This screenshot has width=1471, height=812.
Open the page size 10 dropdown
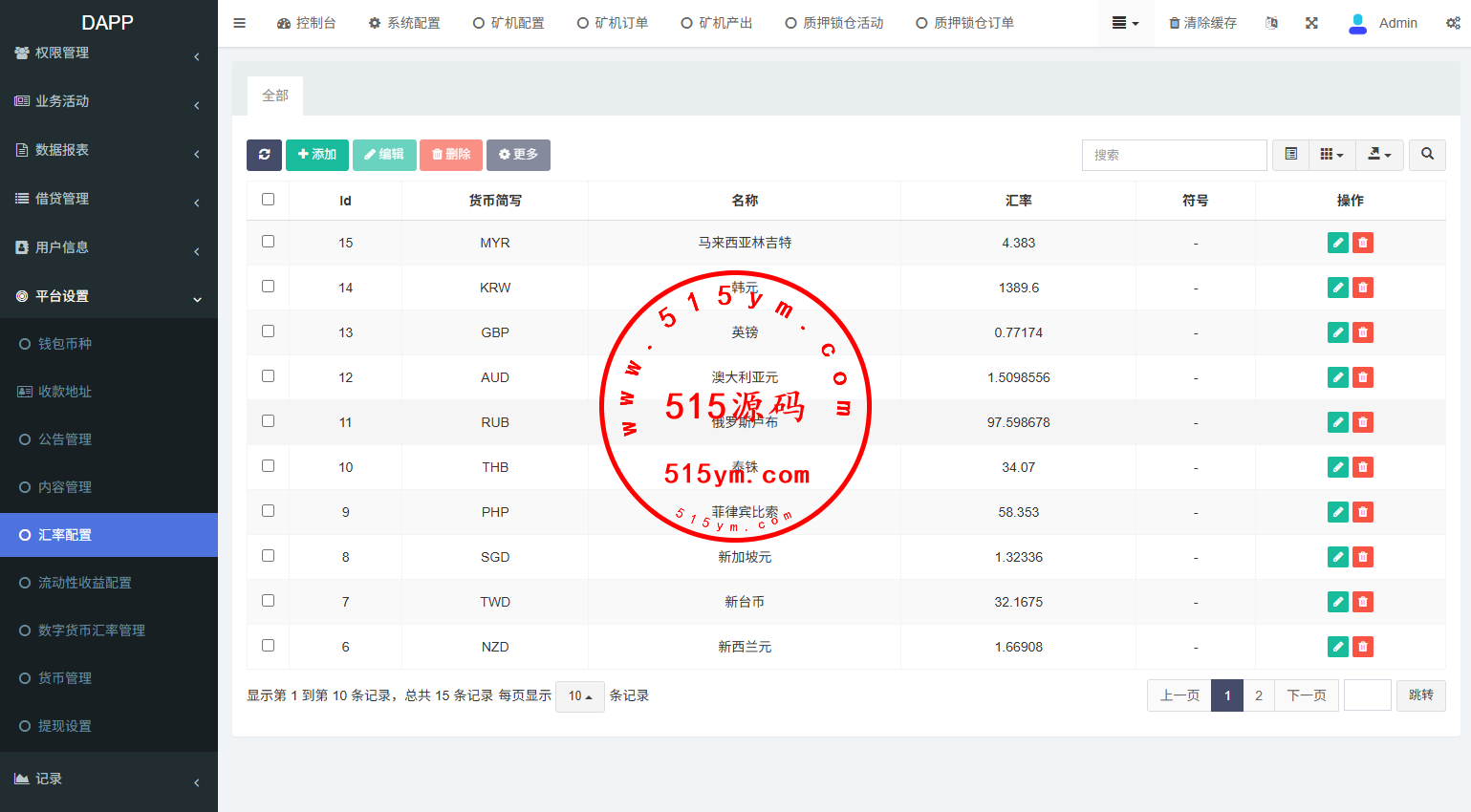[579, 696]
